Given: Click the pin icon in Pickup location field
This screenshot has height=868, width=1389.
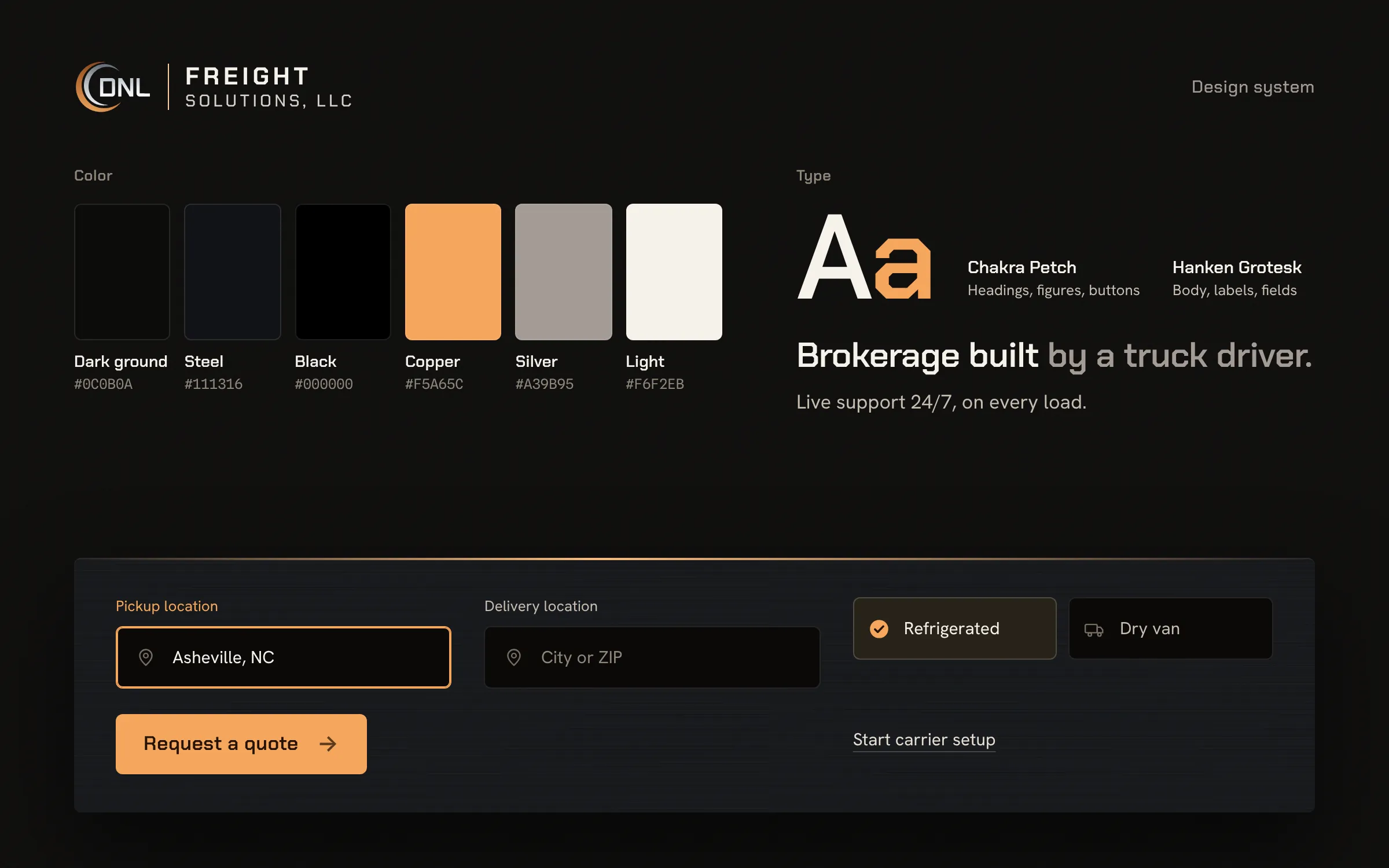Looking at the screenshot, I should point(146,657).
